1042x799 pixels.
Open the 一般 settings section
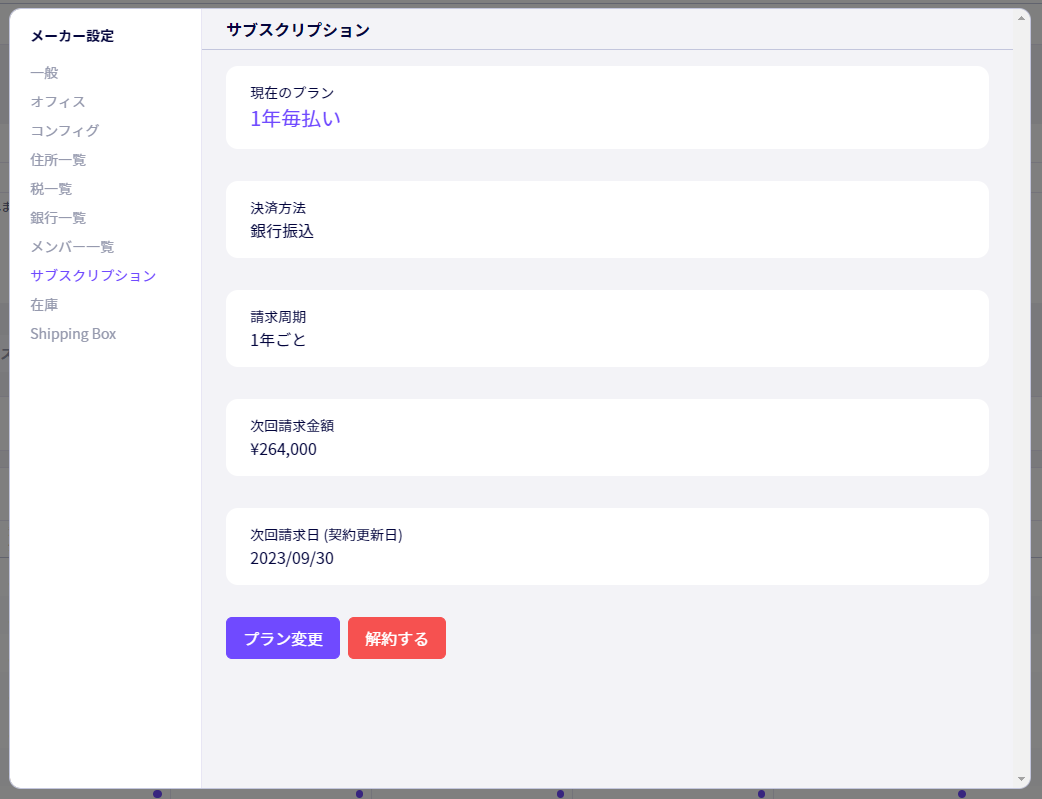point(45,72)
